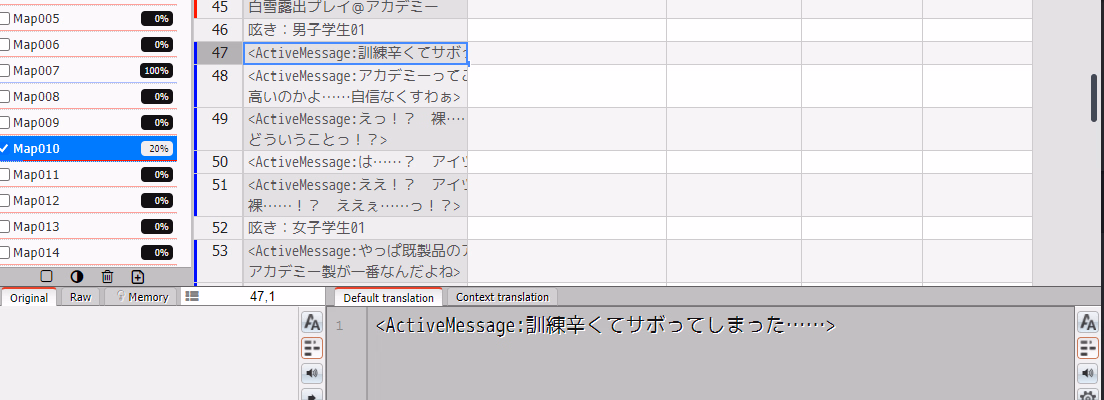Click font size icon in Original pane
The width and height of the screenshot is (1104, 400).
coord(312,323)
